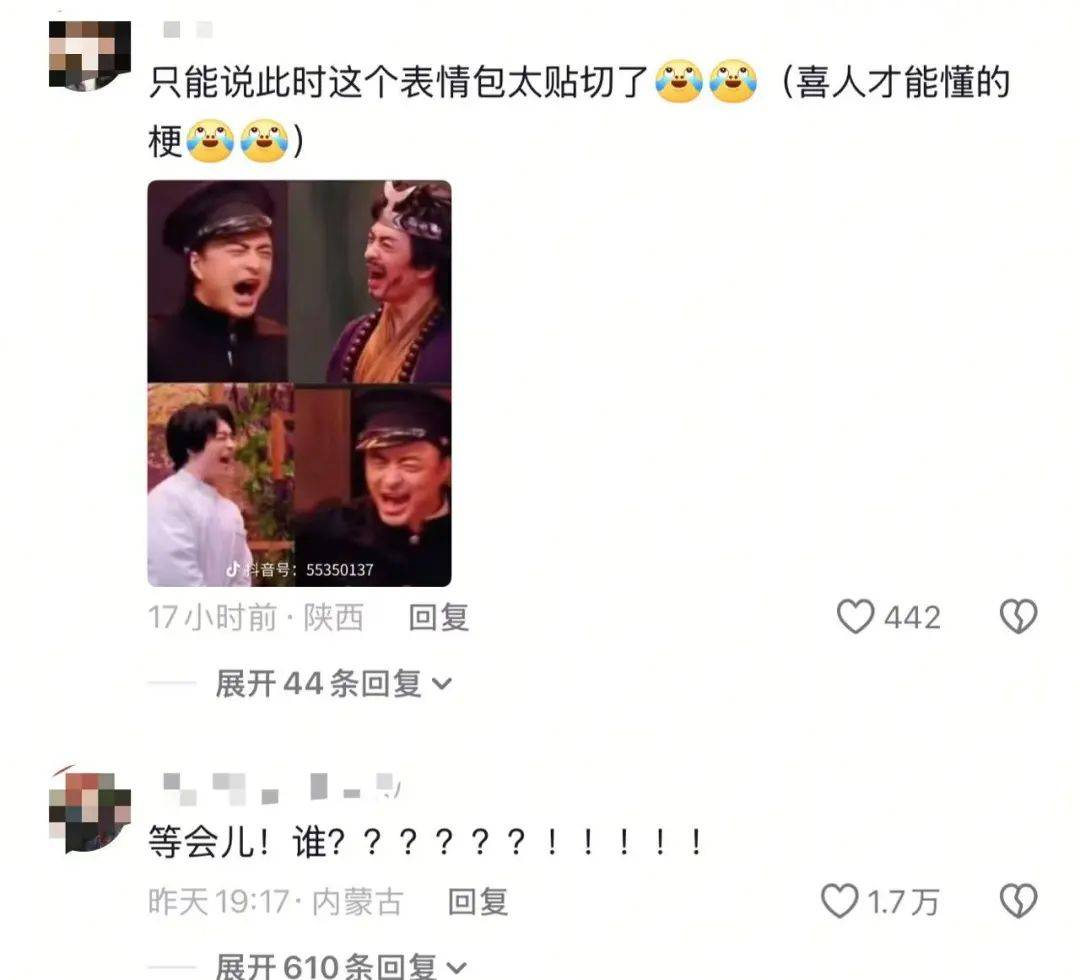Screen dimensions: 1080x980
Task: Open the four-panel laughing meme image
Action: click(300, 384)
